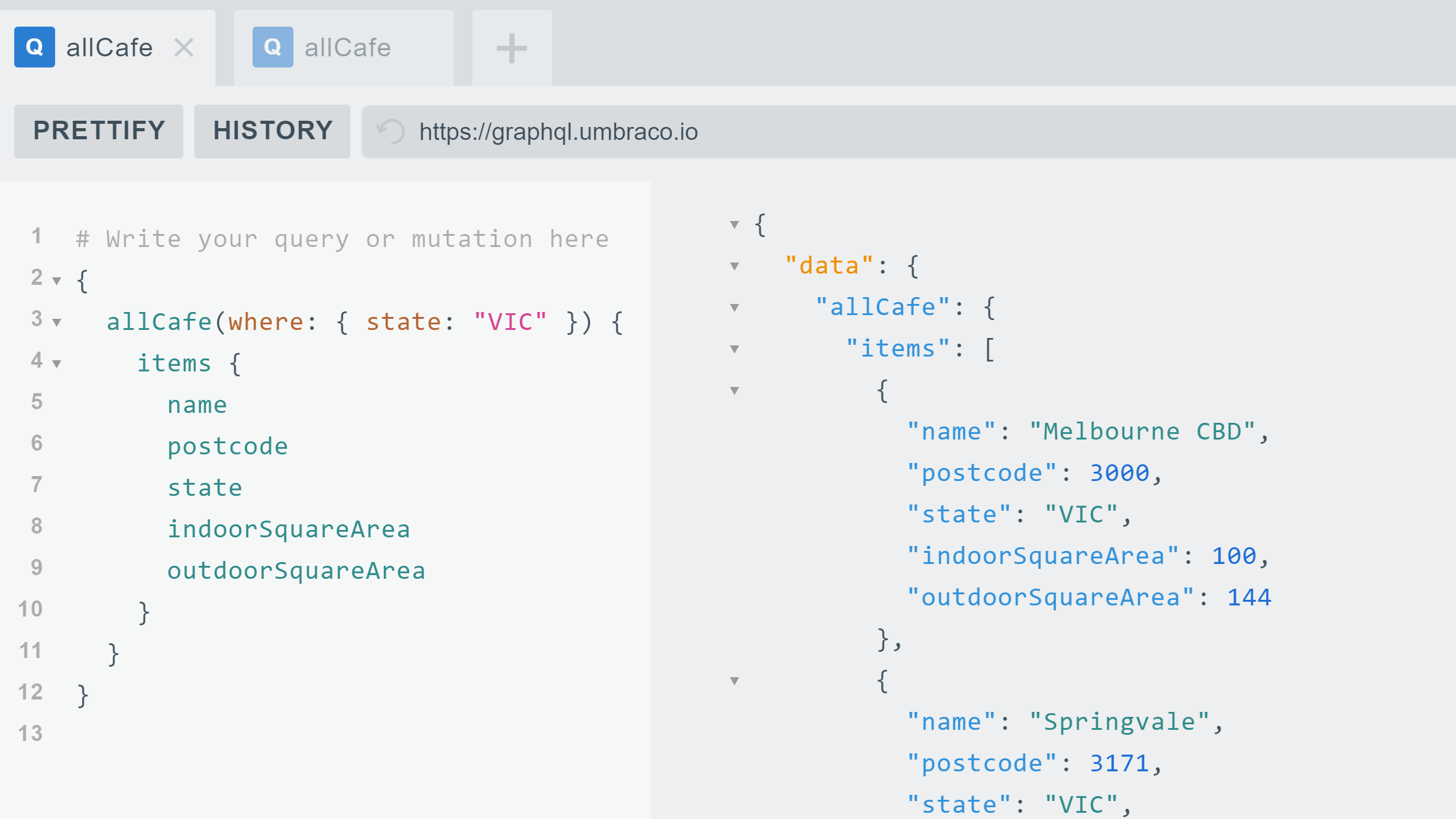1456x819 pixels.
Task: Open the HISTORY panel
Action: point(272,131)
